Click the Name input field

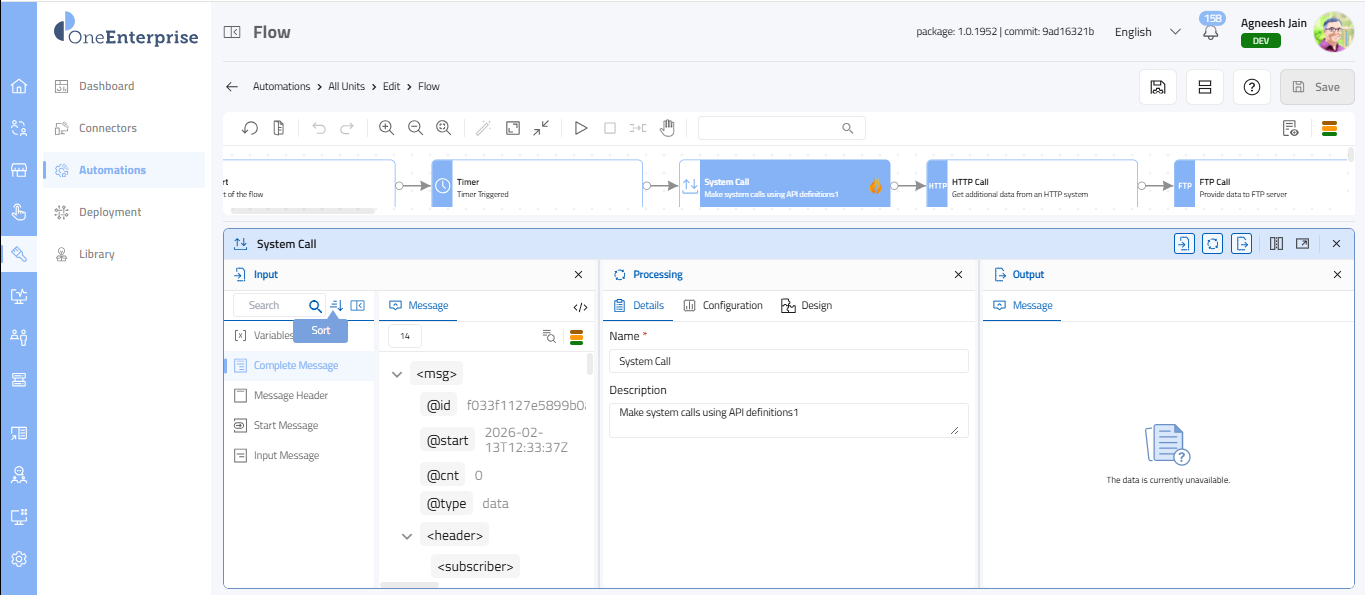coord(788,361)
